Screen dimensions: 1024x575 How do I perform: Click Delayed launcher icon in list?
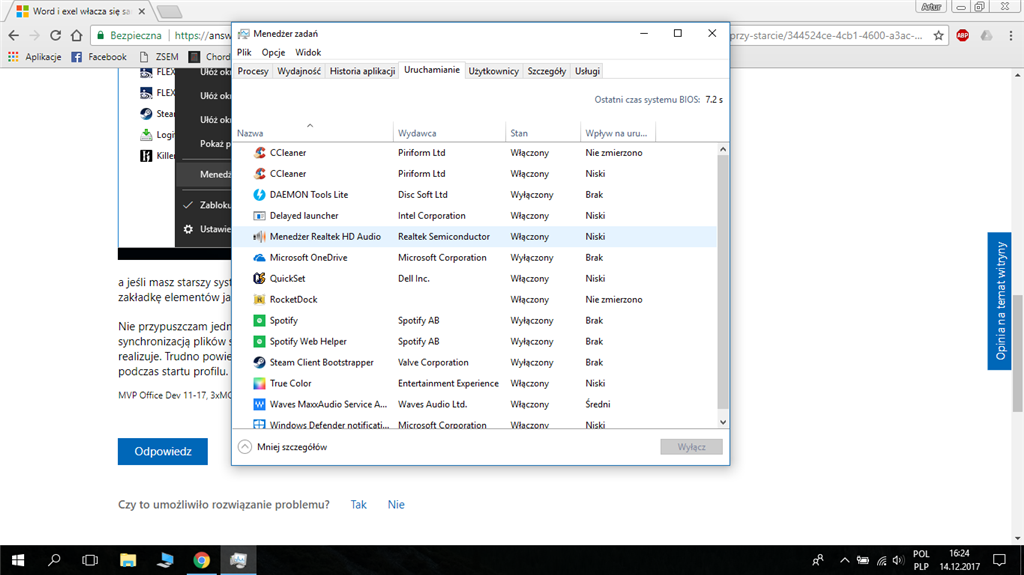[259, 216]
